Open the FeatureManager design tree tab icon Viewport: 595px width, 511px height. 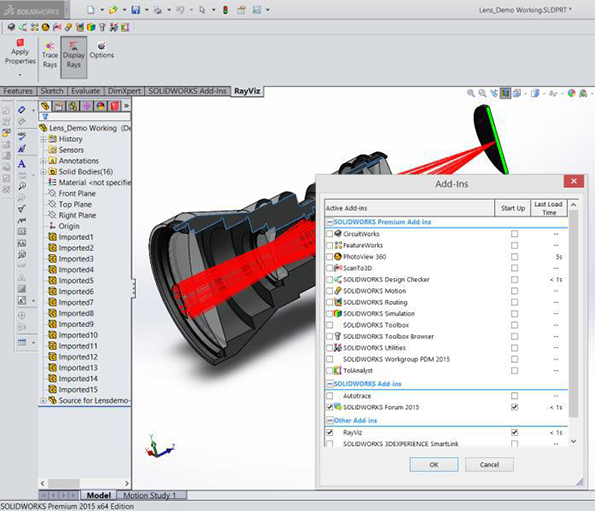tap(45, 106)
